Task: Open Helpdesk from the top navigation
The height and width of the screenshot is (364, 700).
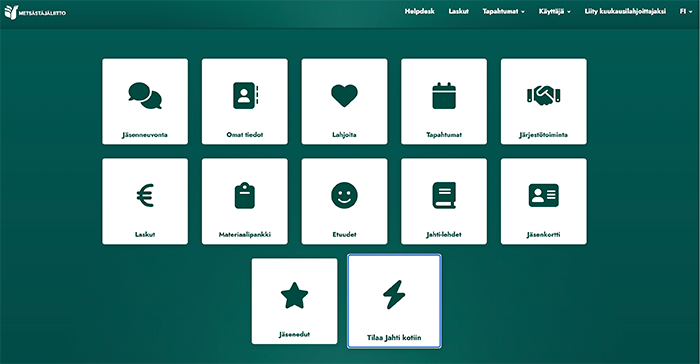Action: click(x=419, y=11)
